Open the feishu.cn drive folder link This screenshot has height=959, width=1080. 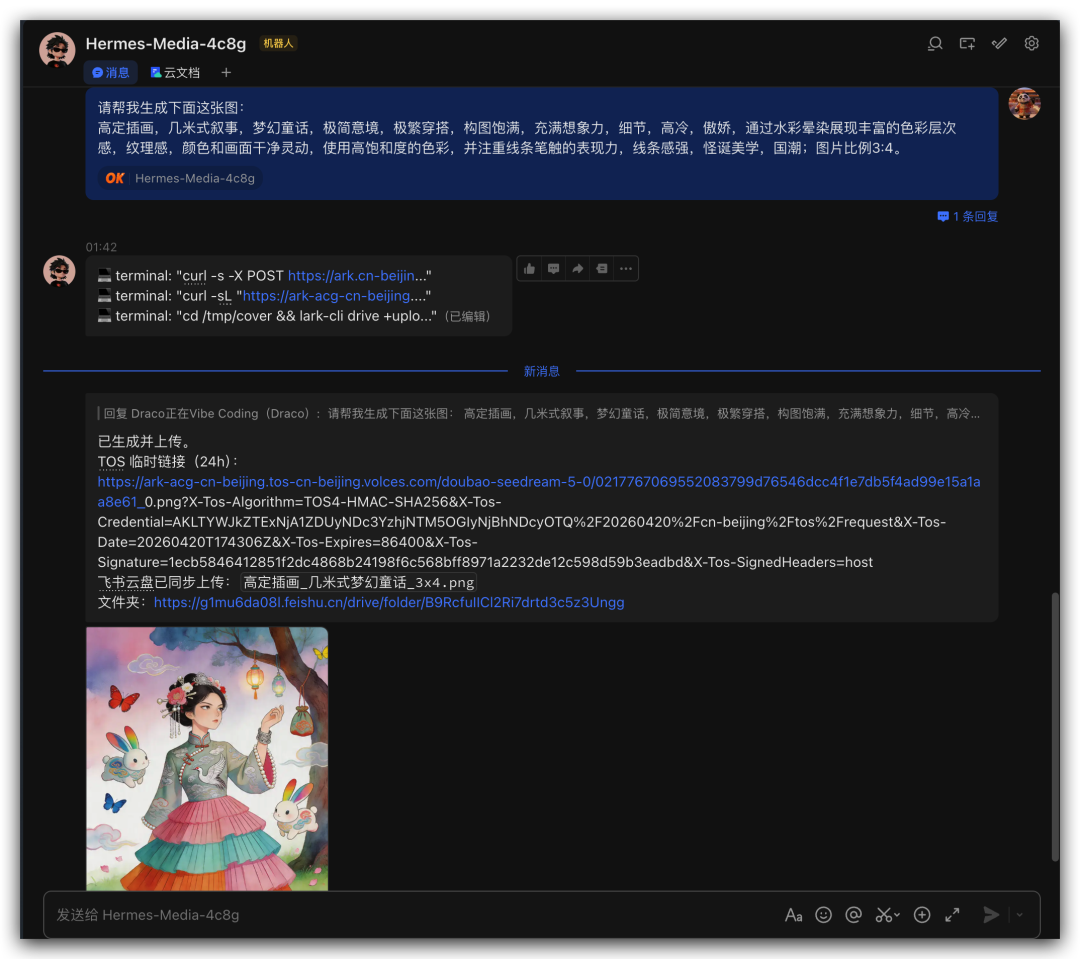[389, 602]
